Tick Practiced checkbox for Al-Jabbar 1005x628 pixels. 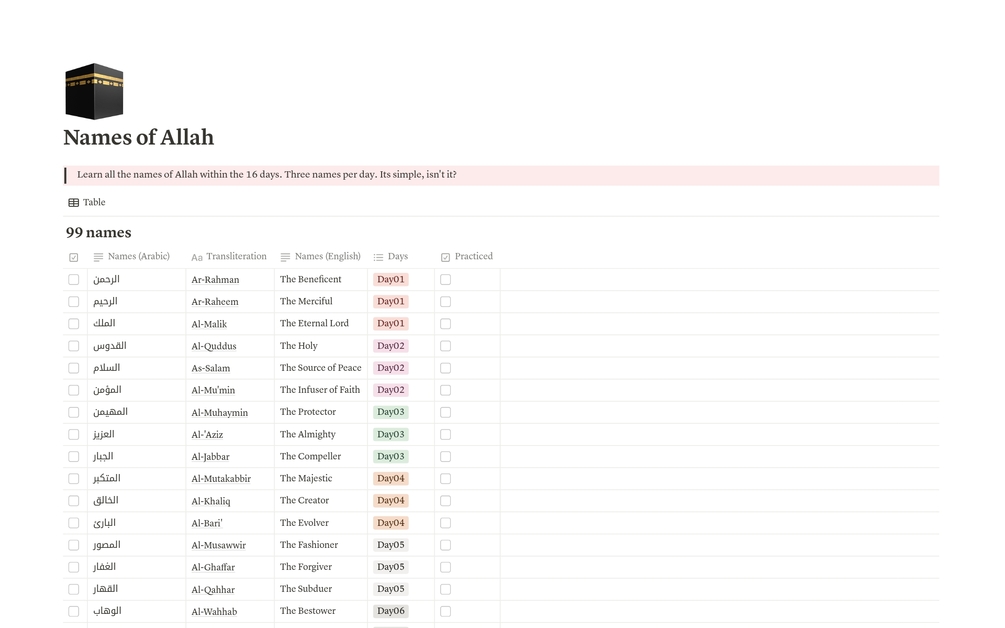tap(445, 456)
